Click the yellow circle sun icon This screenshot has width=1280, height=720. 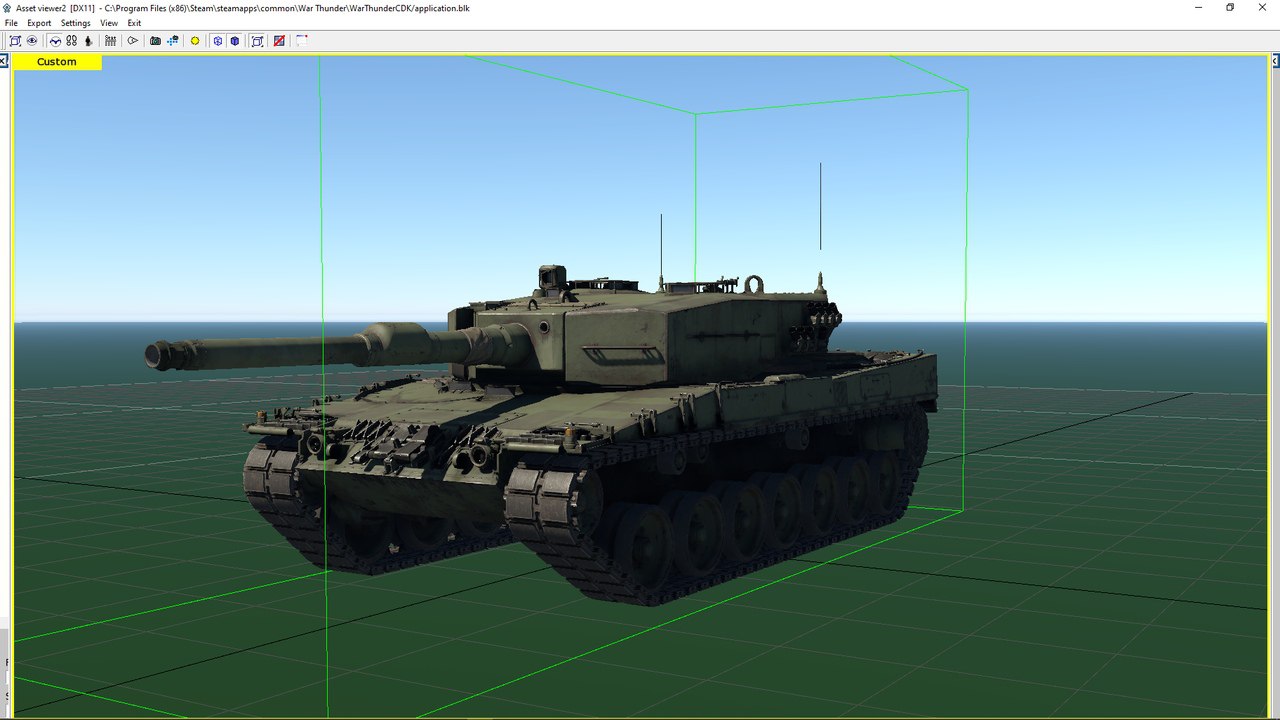click(x=195, y=41)
